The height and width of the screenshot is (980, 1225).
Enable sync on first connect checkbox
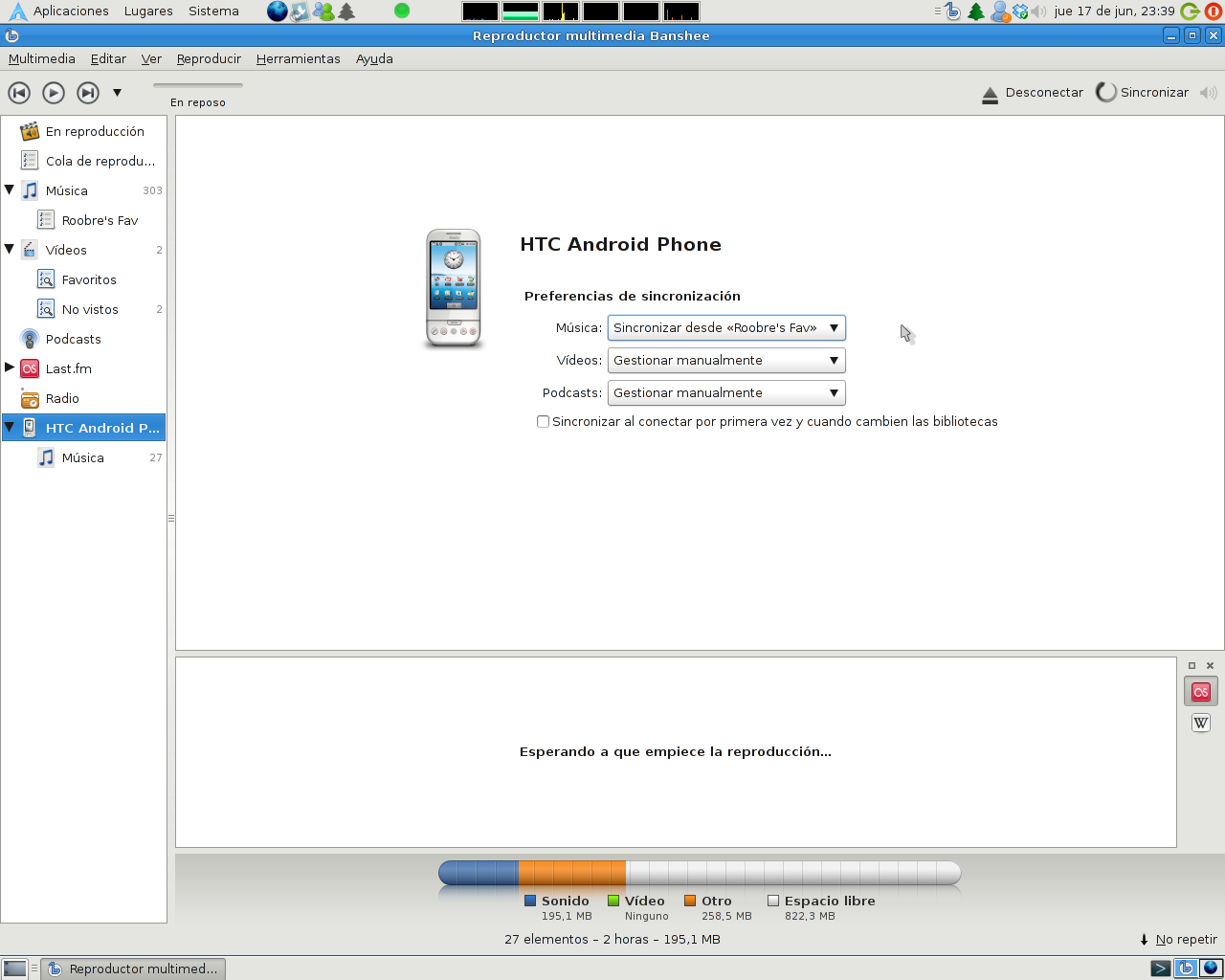pos(544,422)
